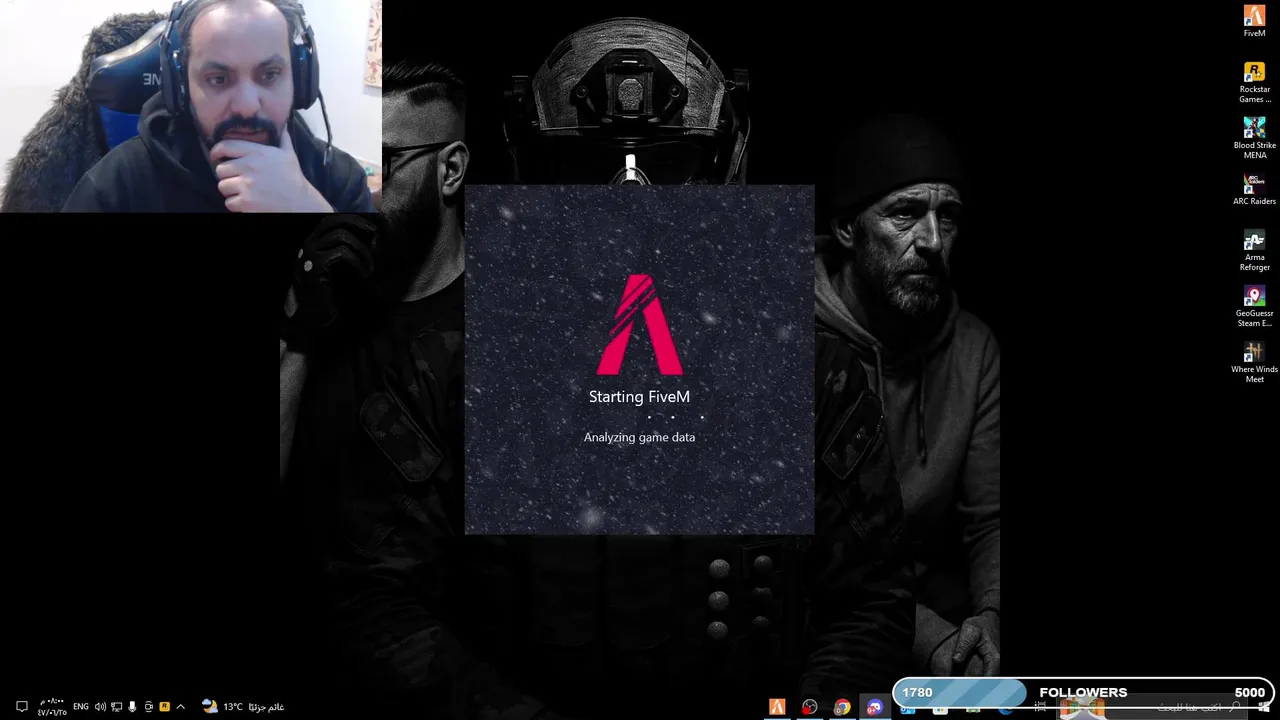
Task: Open OBS Studio from the taskbar
Action: click(x=810, y=707)
